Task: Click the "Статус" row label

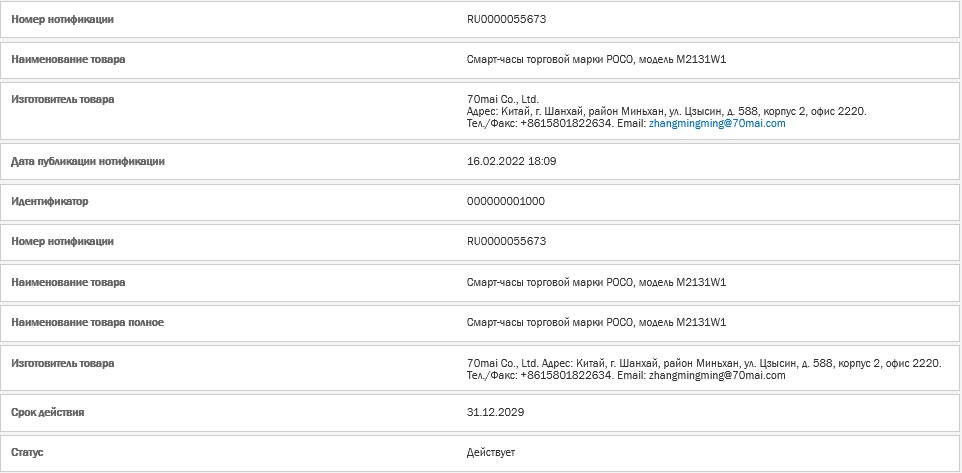Action: (27, 452)
